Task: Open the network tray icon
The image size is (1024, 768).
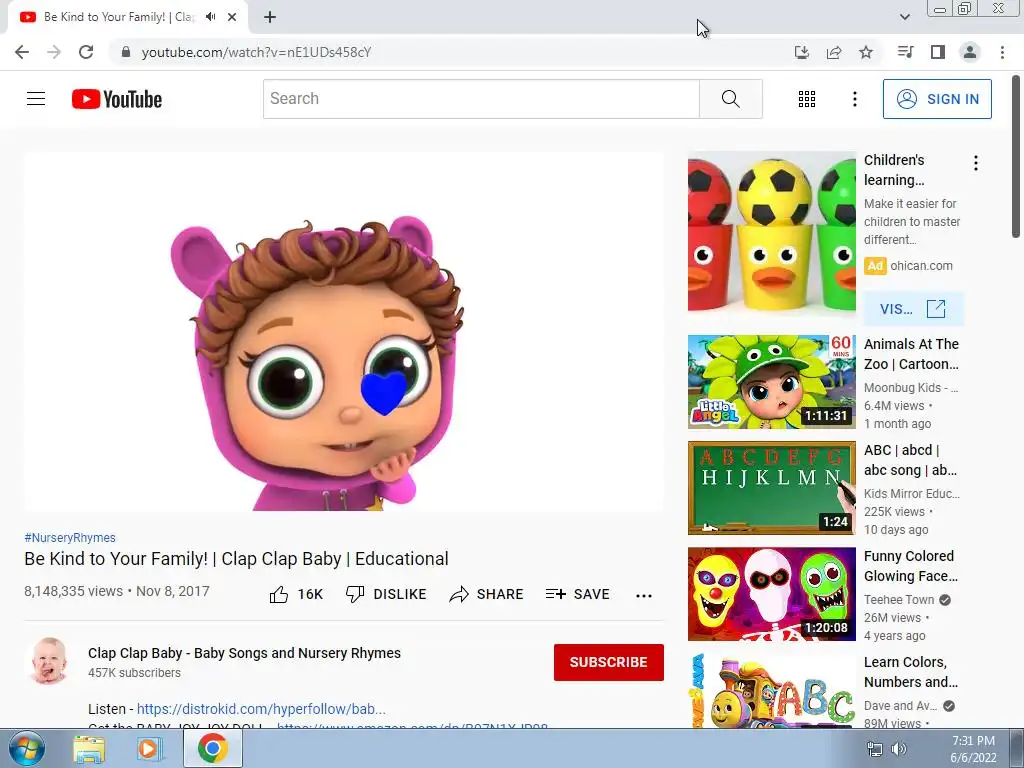Action: click(x=874, y=749)
